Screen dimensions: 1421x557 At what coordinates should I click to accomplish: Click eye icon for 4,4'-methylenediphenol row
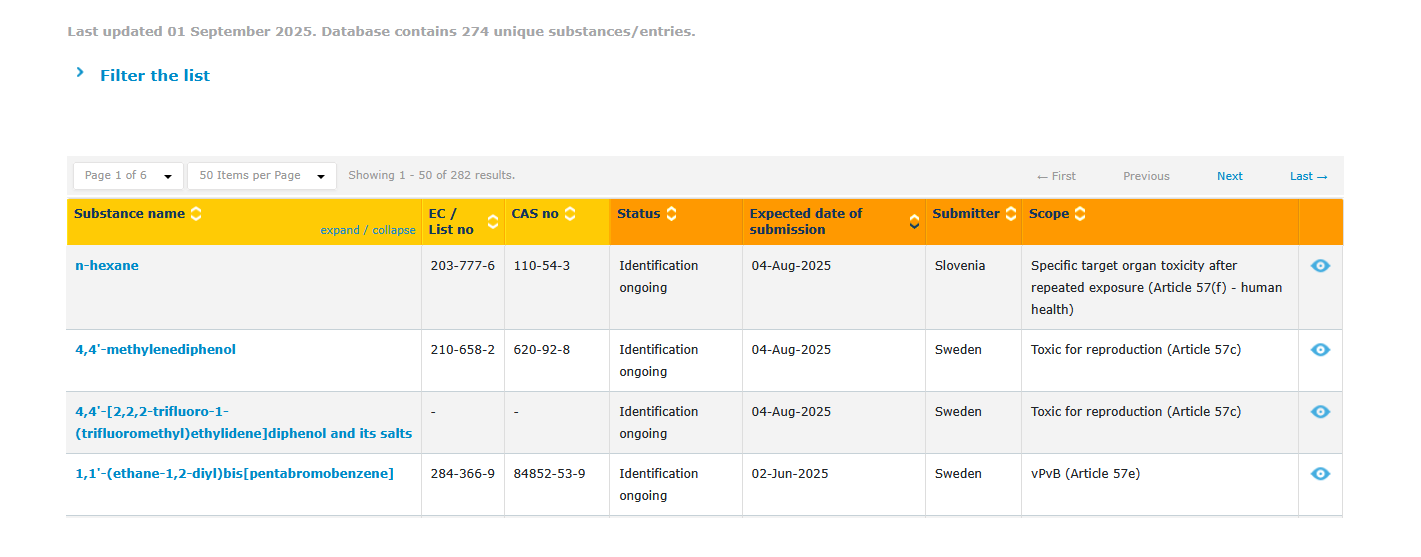(x=1321, y=350)
